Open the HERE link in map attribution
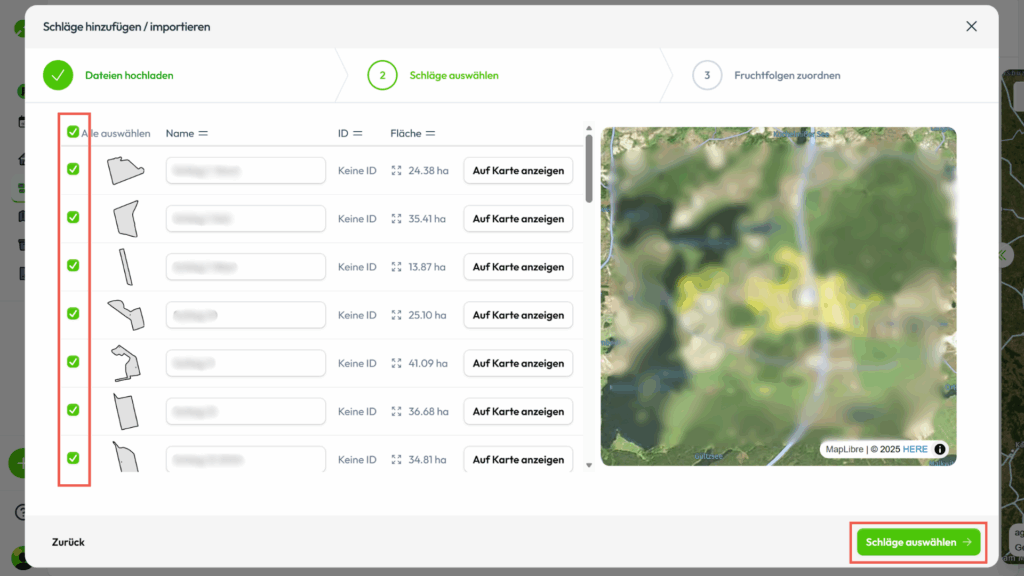The width and height of the screenshot is (1024, 576). point(915,449)
